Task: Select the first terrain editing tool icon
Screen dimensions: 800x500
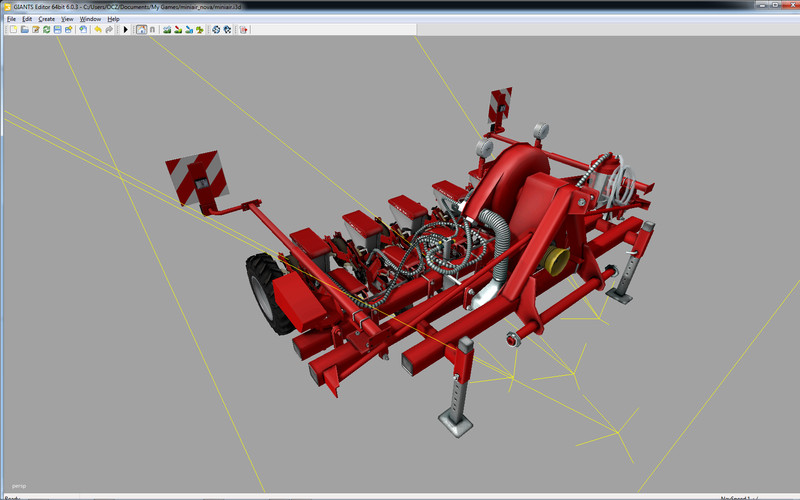Action: [x=167, y=30]
